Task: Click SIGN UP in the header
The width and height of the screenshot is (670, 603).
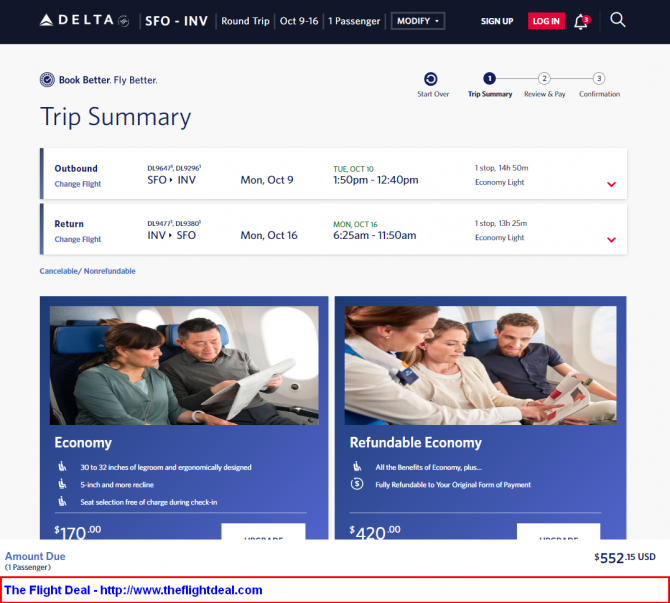Action: click(x=497, y=21)
